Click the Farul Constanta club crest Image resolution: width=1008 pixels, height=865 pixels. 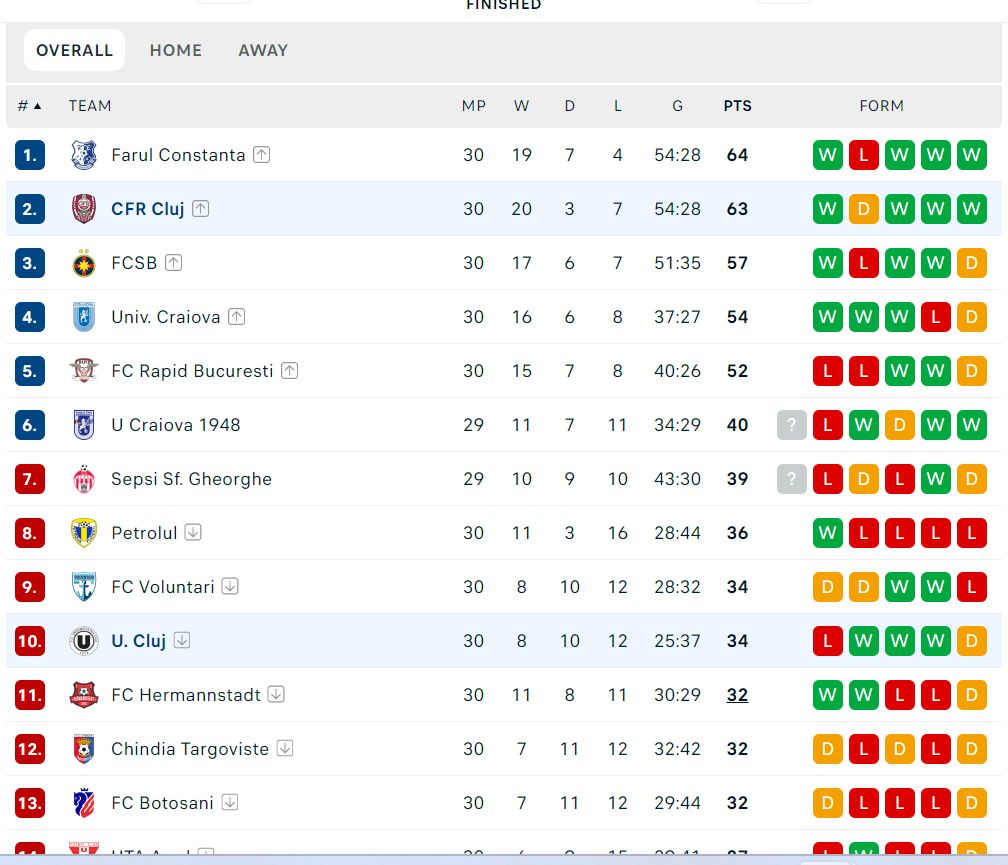pyautogui.click(x=84, y=155)
